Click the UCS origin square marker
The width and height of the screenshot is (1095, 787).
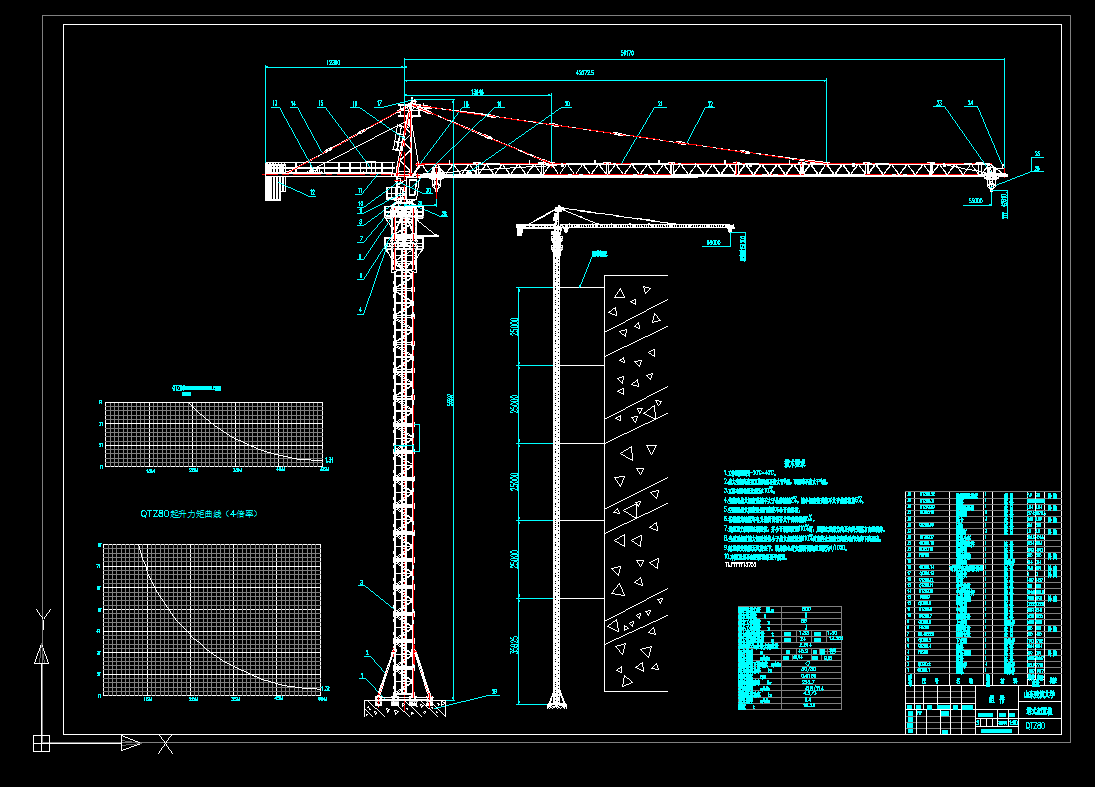(x=41, y=744)
